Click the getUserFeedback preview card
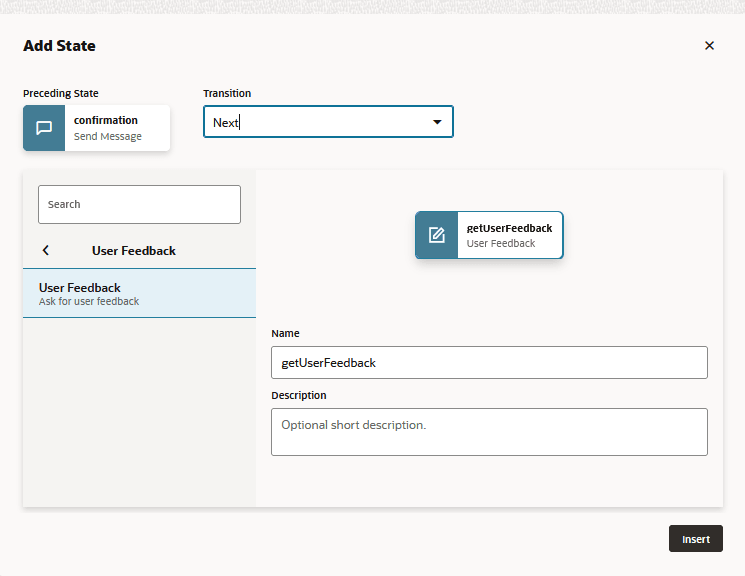745x576 pixels. pos(489,235)
